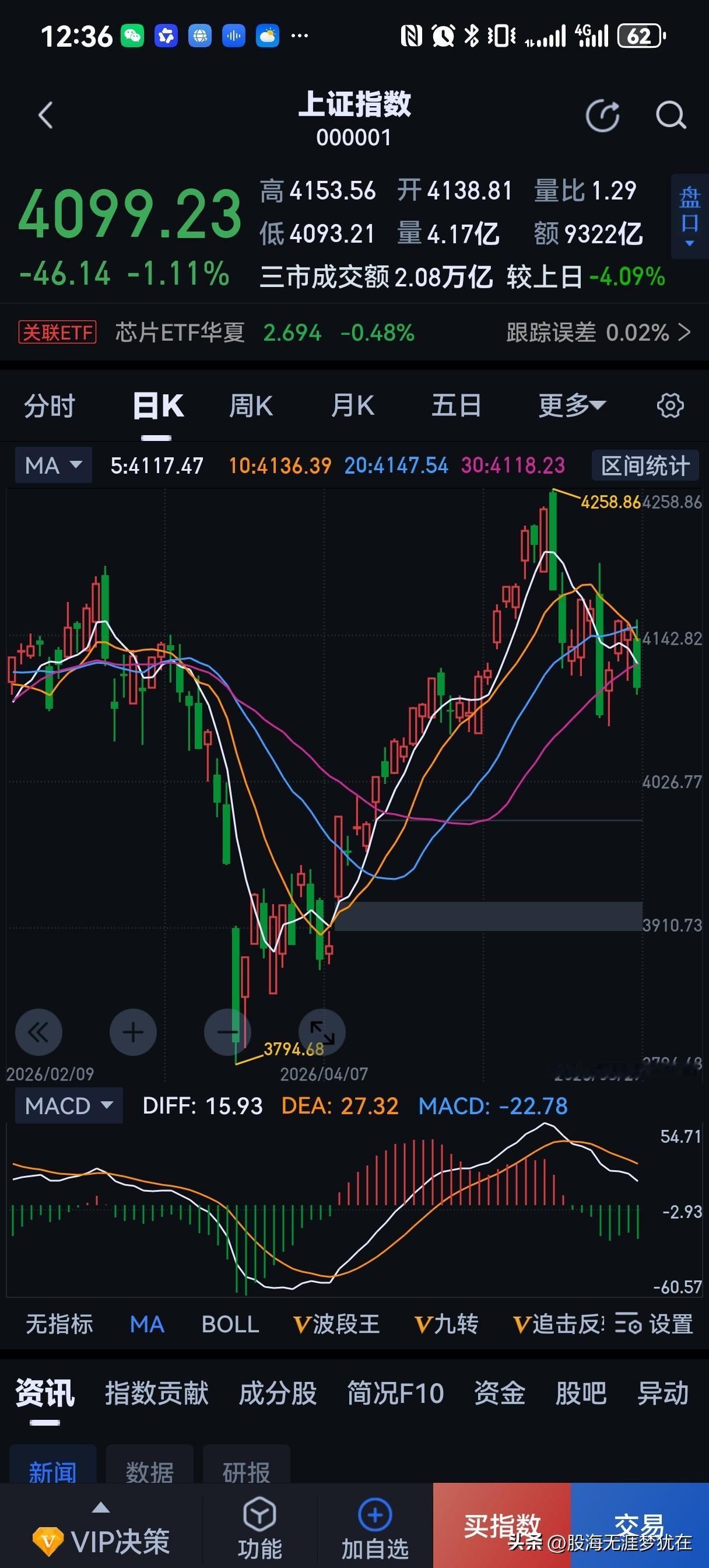This screenshot has height=1568, width=709.
Task: Tap the 5:4117.47 MA value
Action: click(x=157, y=466)
